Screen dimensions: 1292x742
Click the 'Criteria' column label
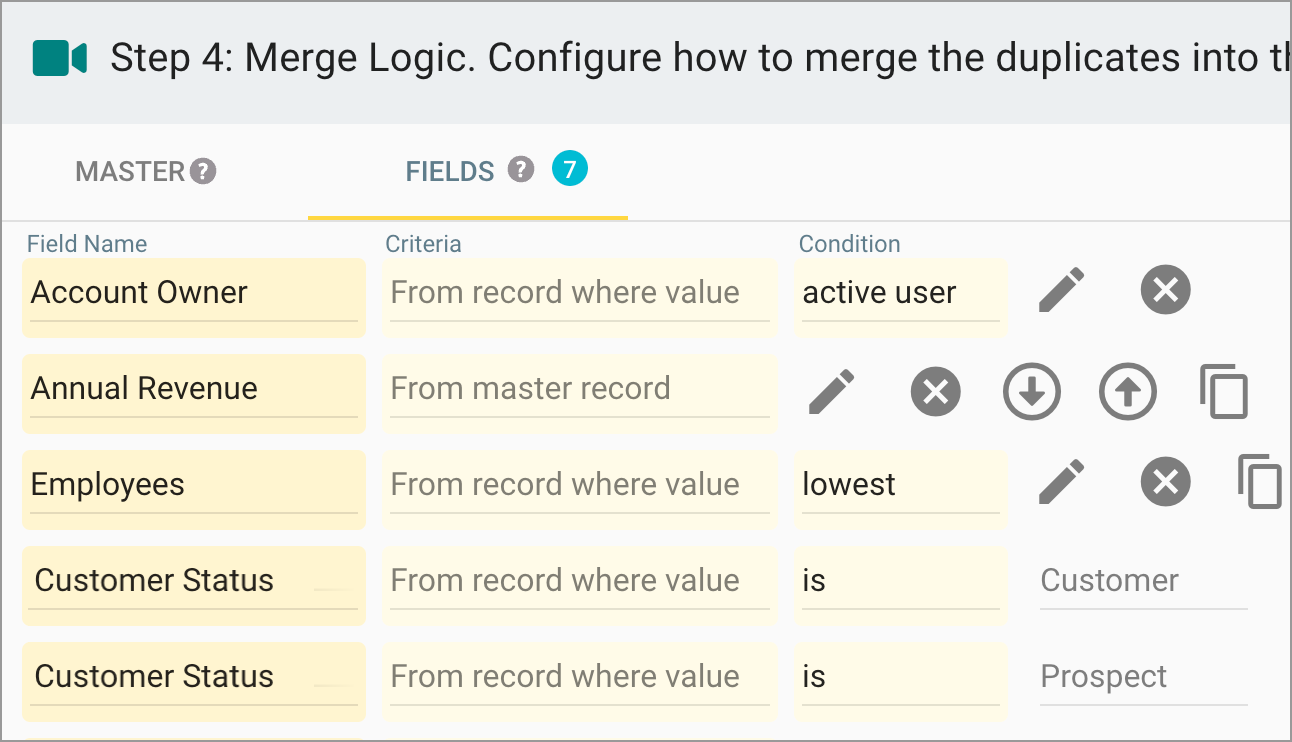click(423, 244)
